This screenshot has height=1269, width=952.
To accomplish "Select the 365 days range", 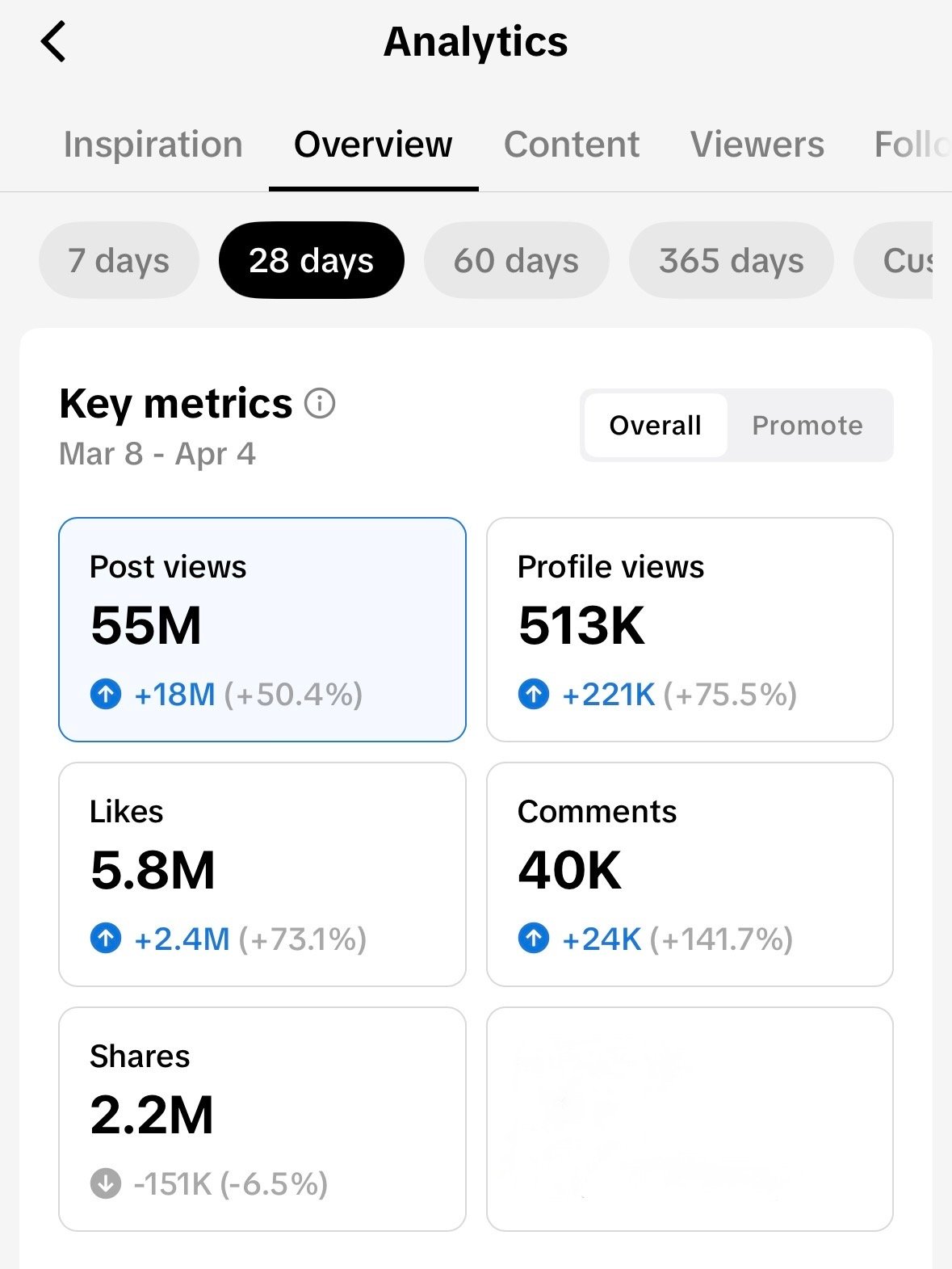I will (731, 260).
